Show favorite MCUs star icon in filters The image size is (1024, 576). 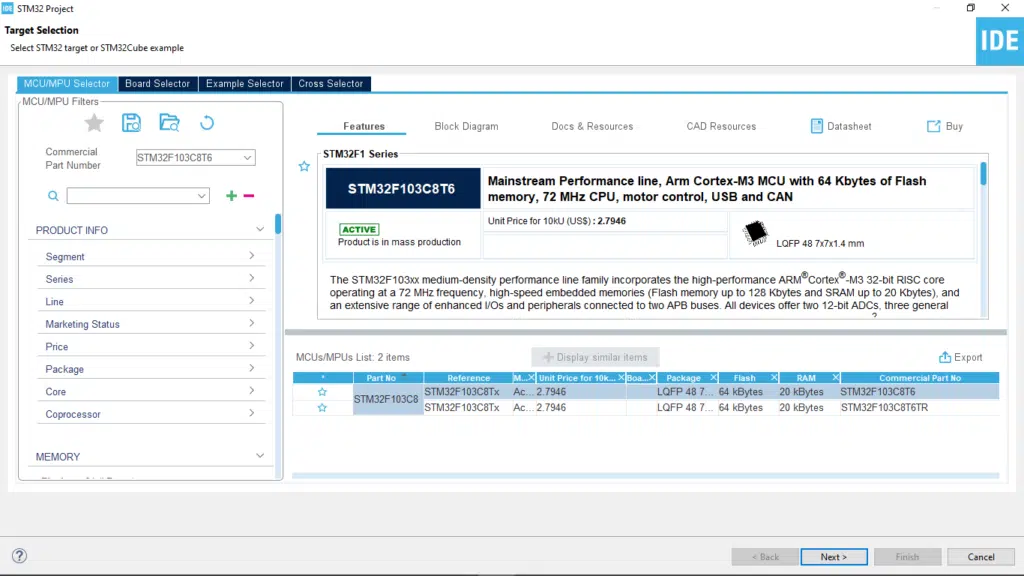tap(94, 123)
